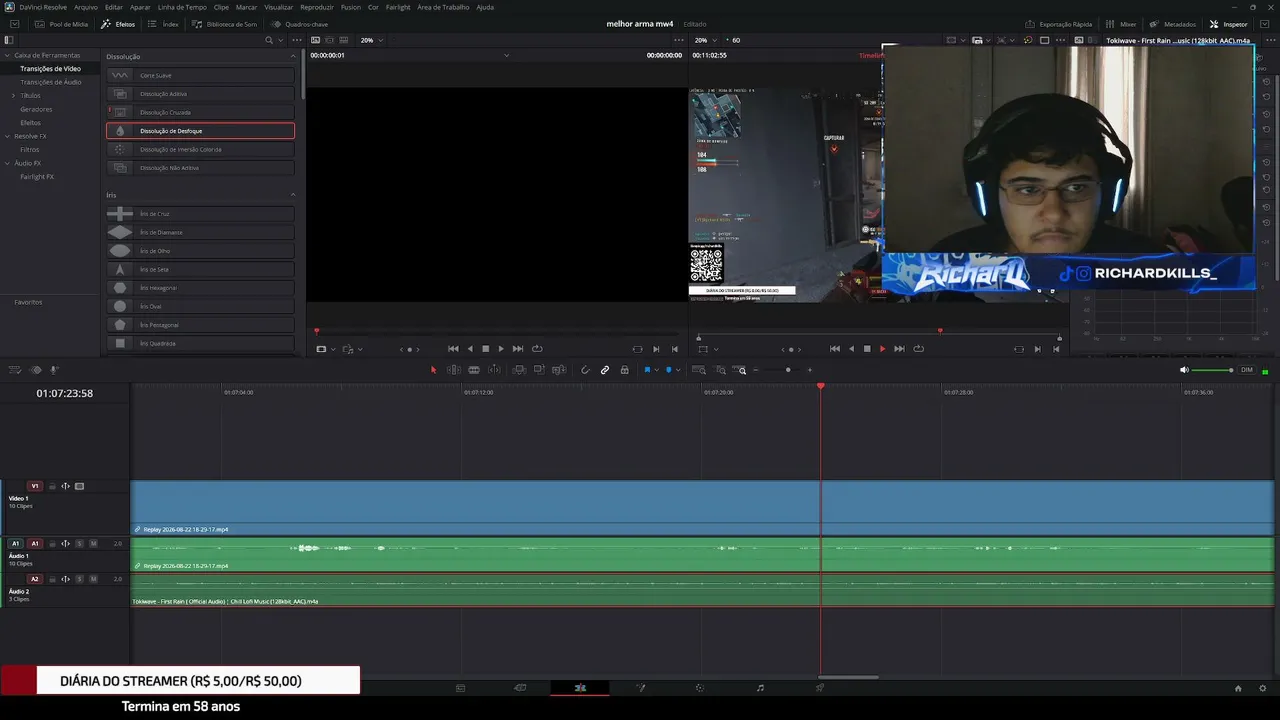The height and width of the screenshot is (720, 1280).
Task: Open the Deliver page rocket icon
Action: pos(820,688)
